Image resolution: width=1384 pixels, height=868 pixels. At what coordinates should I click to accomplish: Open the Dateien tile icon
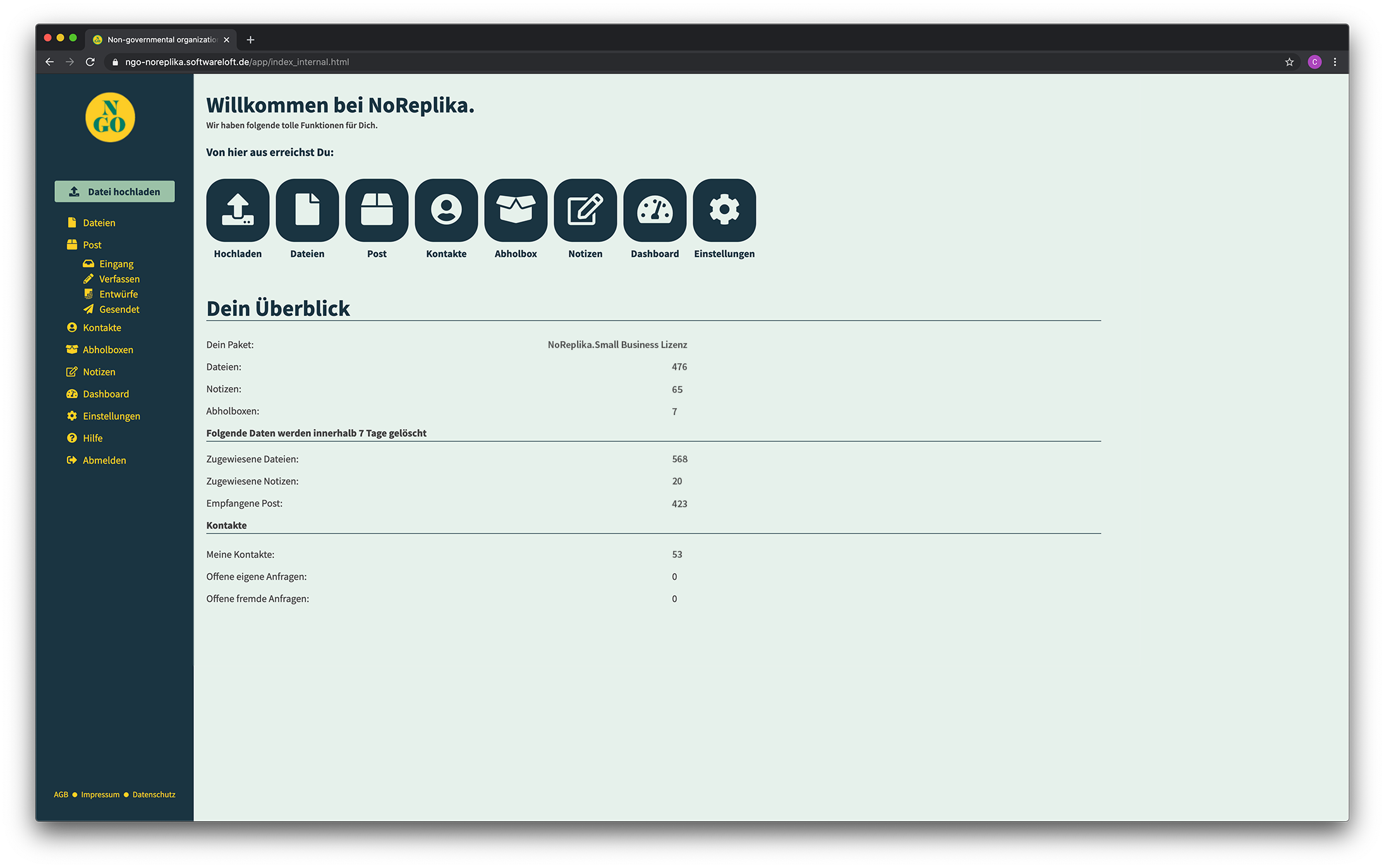click(307, 210)
